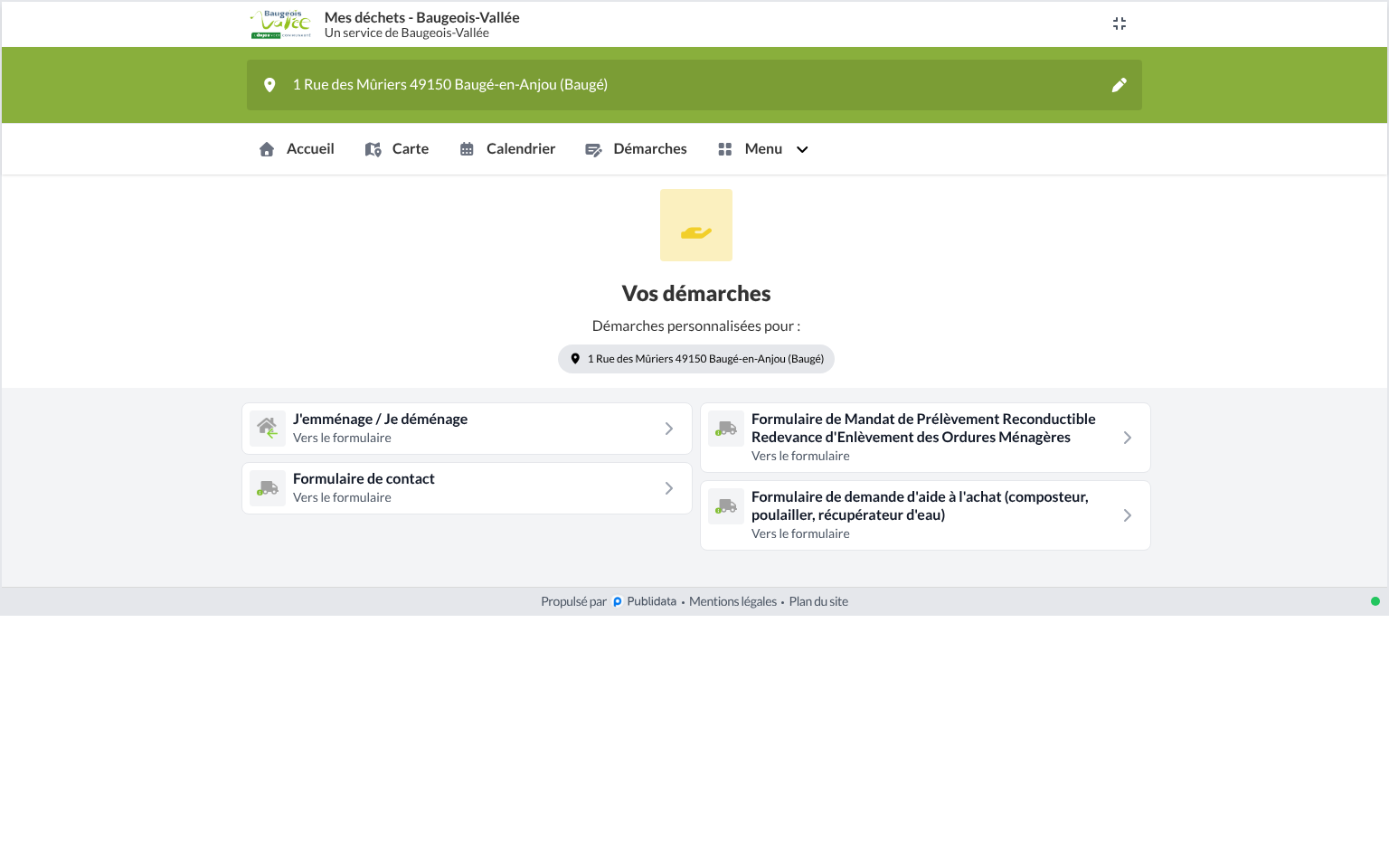Click the form icon beside Démarches

click(593, 150)
